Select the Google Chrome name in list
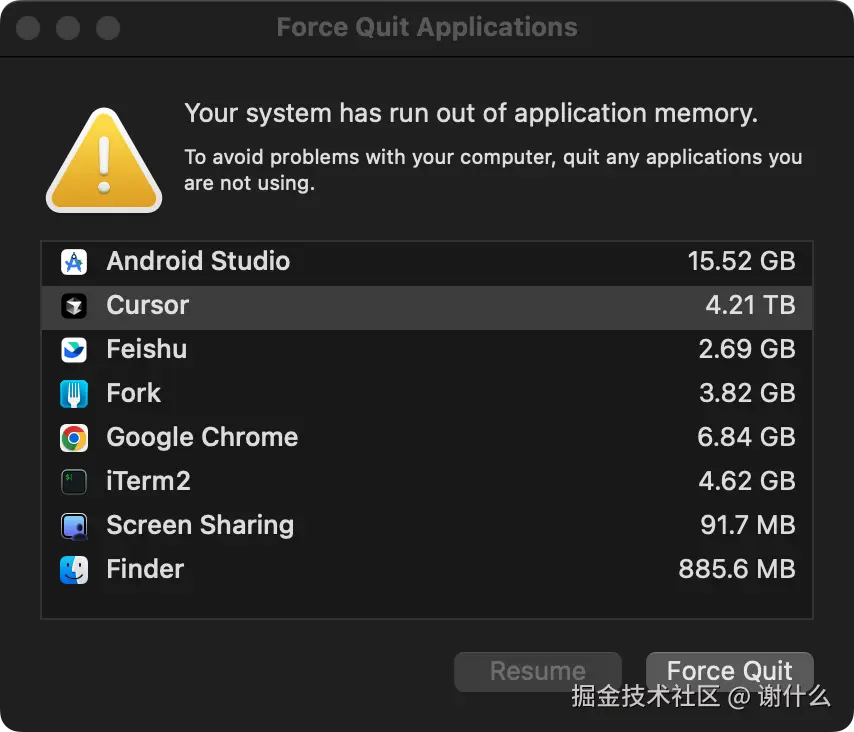This screenshot has height=732, width=854. 202,438
